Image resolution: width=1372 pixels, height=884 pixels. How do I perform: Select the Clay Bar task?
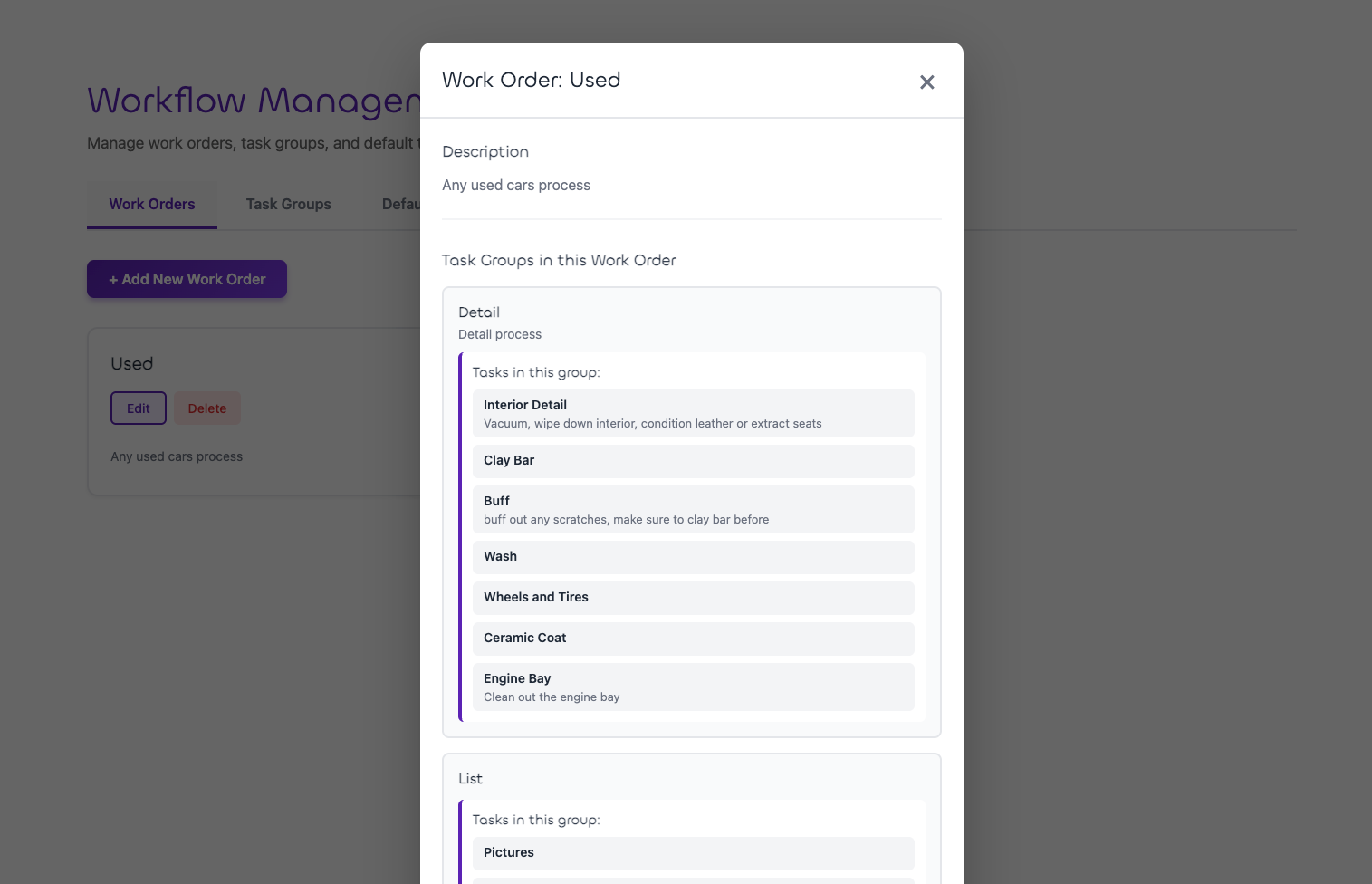click(x=693, y=461)
